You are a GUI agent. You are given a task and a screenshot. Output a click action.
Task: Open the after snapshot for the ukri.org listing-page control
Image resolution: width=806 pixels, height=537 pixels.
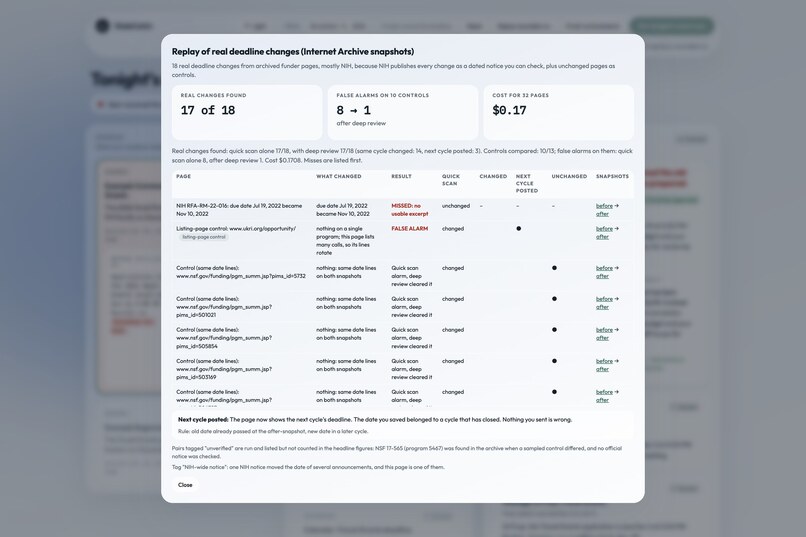point(602,237)
